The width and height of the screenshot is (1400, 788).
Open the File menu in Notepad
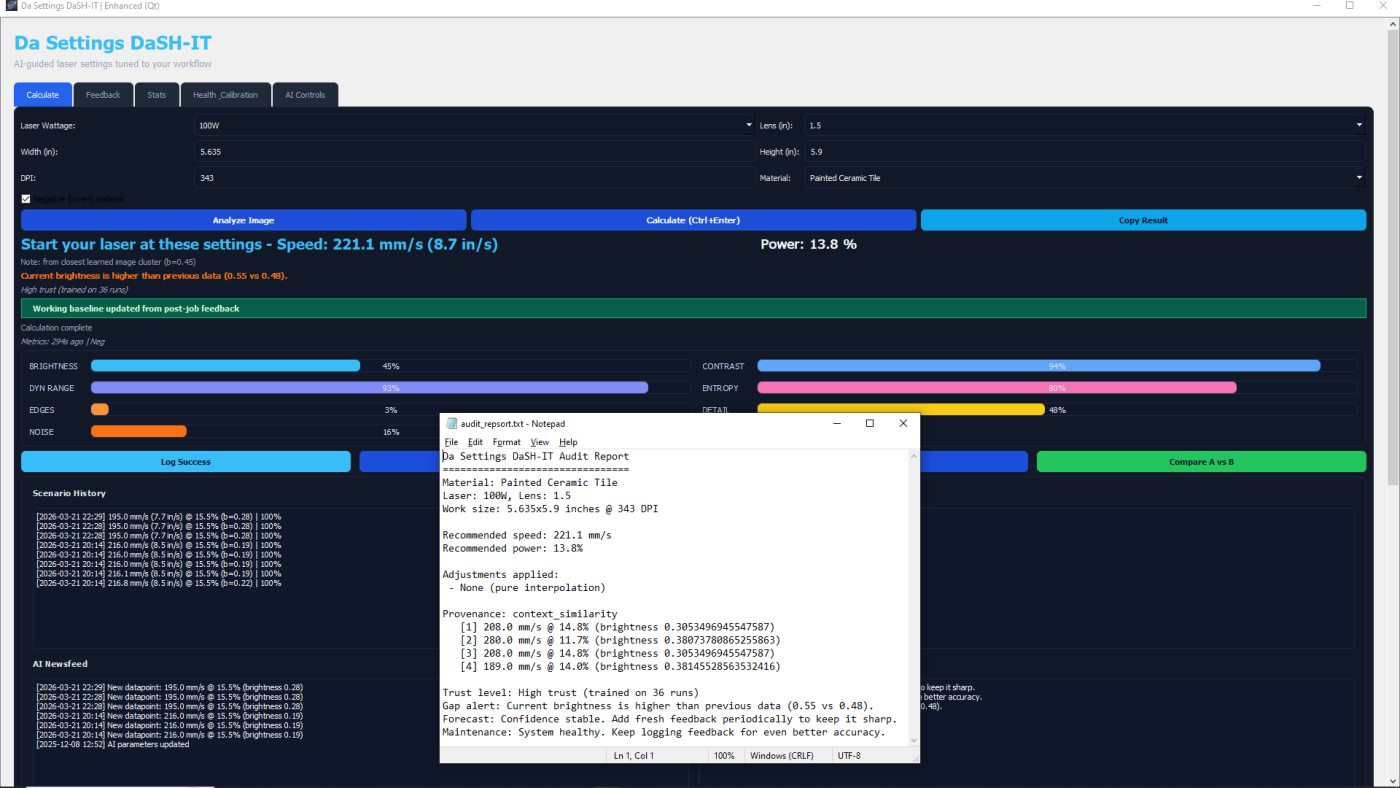[451, 442]
